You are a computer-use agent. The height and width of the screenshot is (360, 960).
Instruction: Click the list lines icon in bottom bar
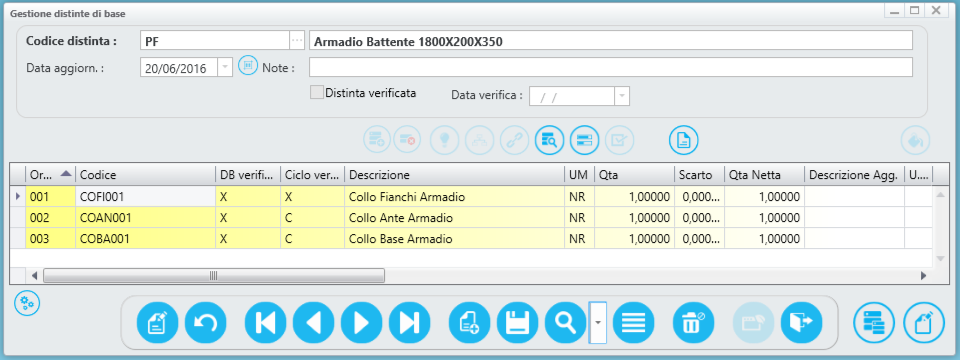633,323
